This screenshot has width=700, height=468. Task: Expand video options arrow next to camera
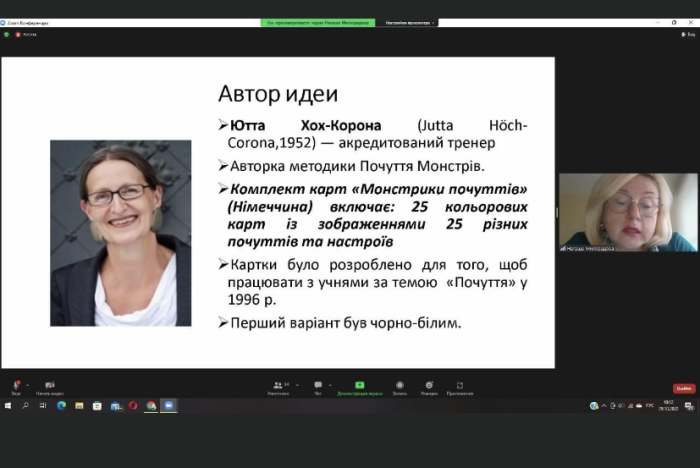(x=62, y=383)
